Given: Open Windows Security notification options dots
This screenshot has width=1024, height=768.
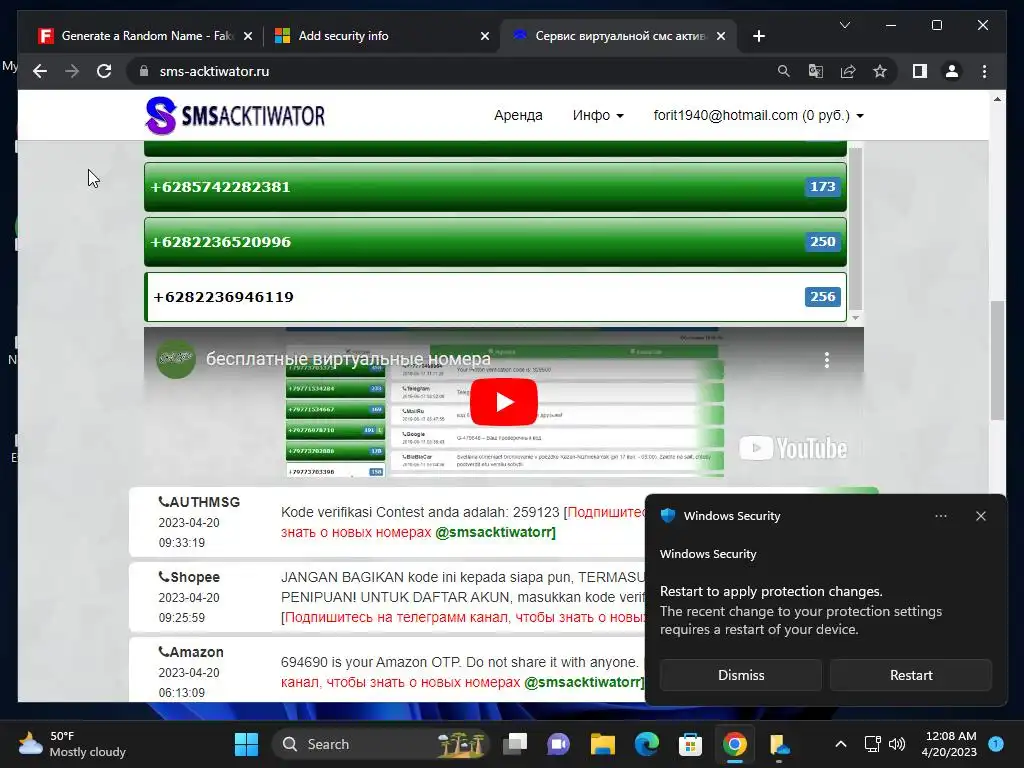Looking at the screenshot, I should point(940,516).
